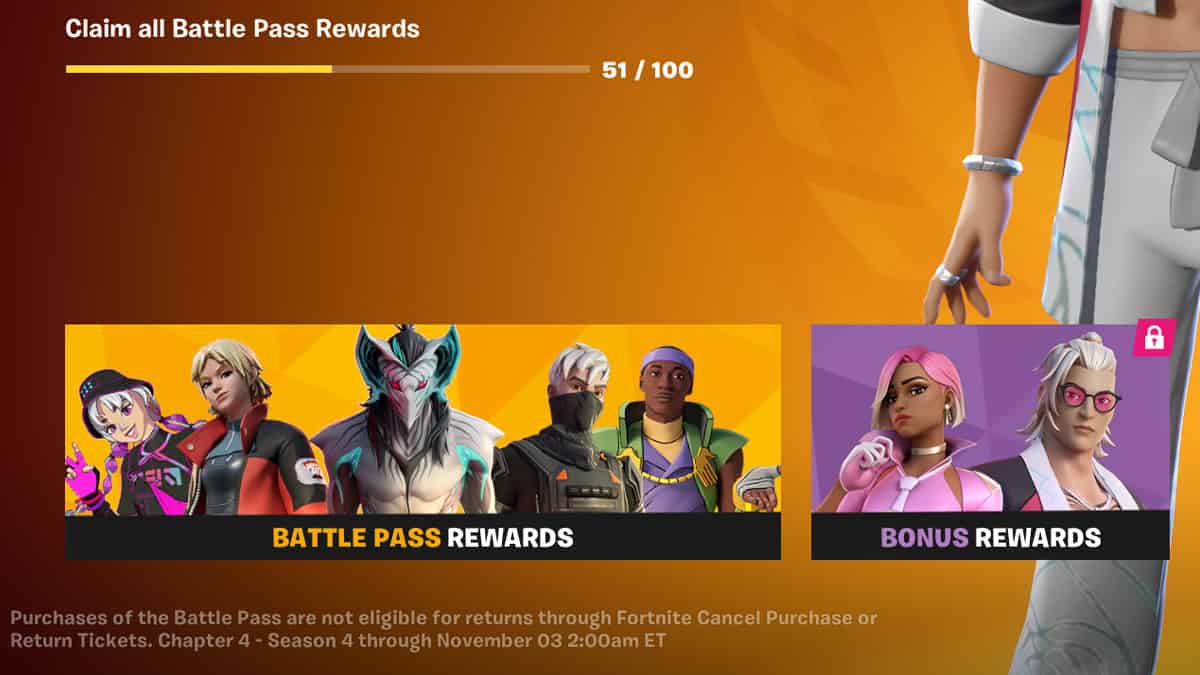Click the pink lock icon on Bonus Rewards
Image resolution: width=1200 pixels, height=675 pixels.
pos(1153,338)
